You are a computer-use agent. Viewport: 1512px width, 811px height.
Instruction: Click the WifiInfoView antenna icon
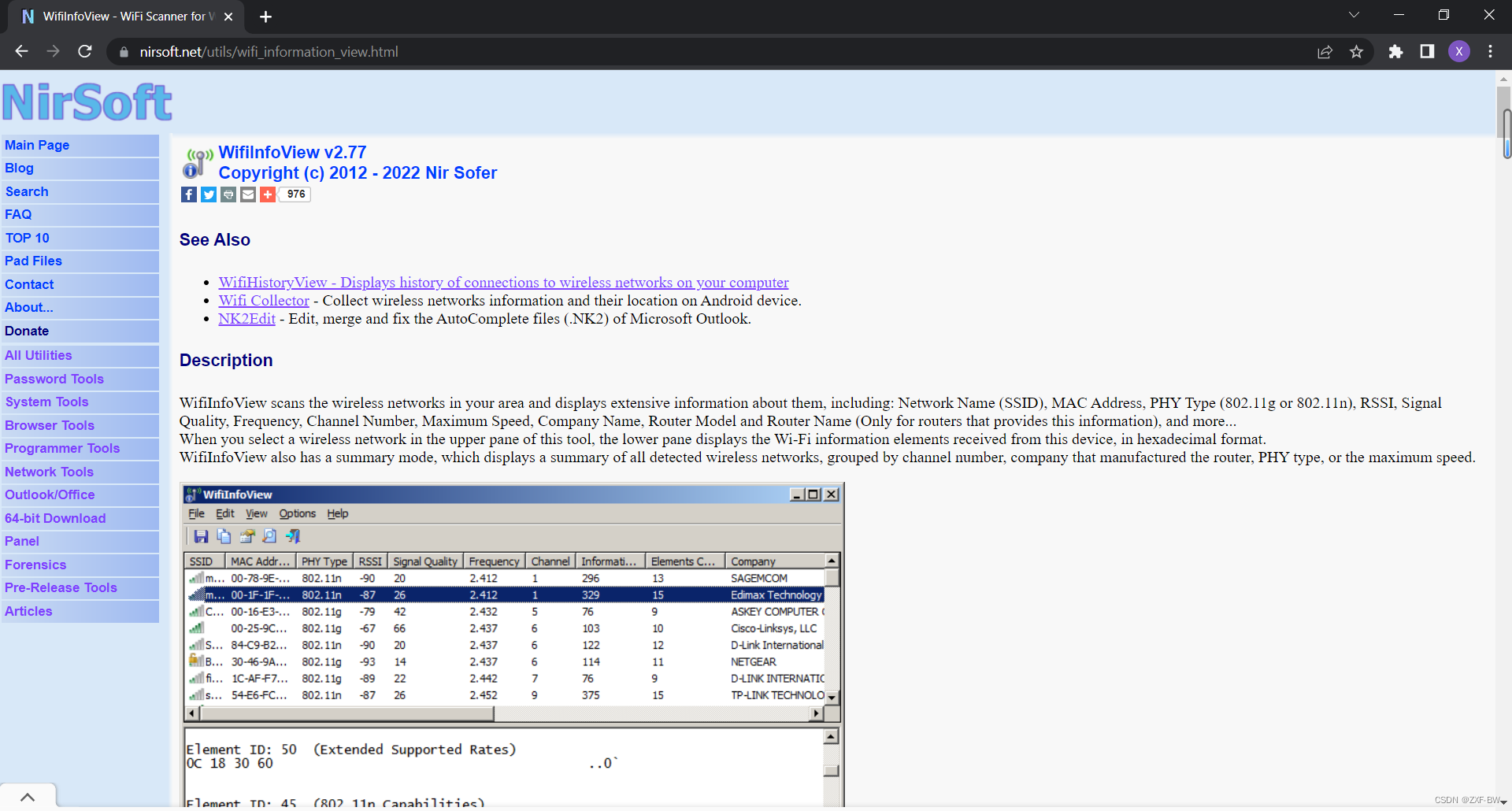pos(198,163)
